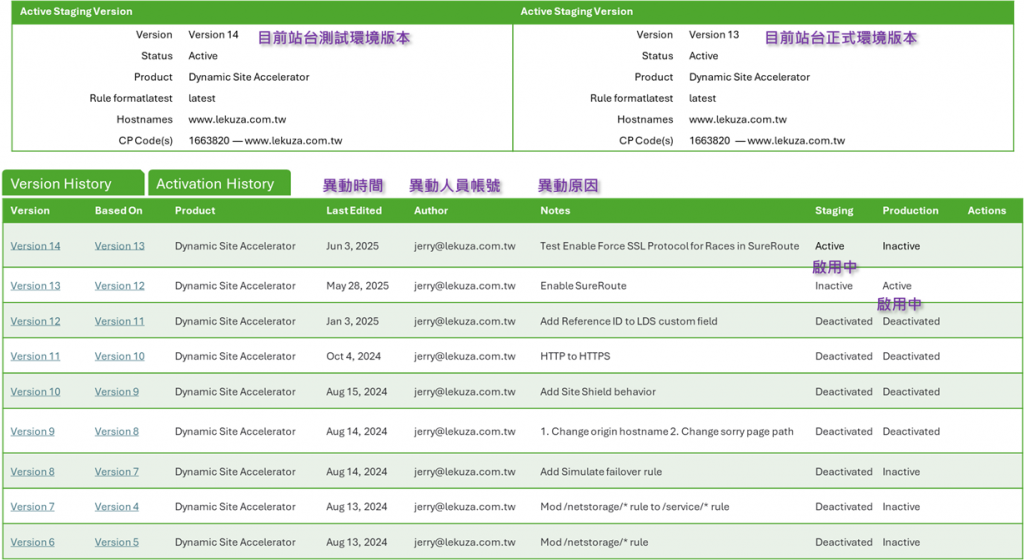Select the Author column header
The image size is (1024, 560).
pos(431,211)
